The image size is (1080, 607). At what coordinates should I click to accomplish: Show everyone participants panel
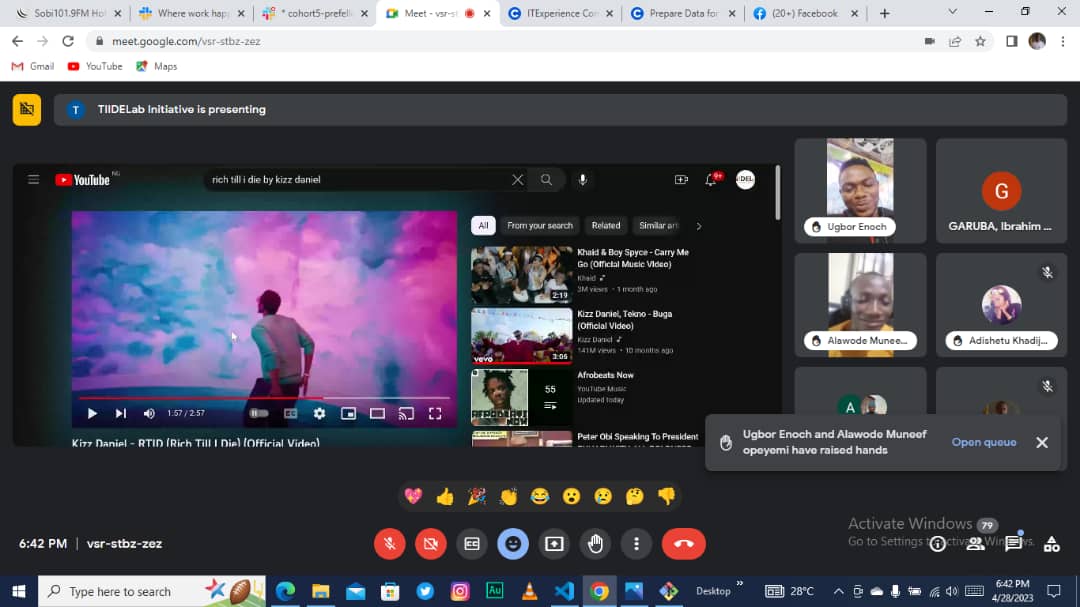point(975,544)
